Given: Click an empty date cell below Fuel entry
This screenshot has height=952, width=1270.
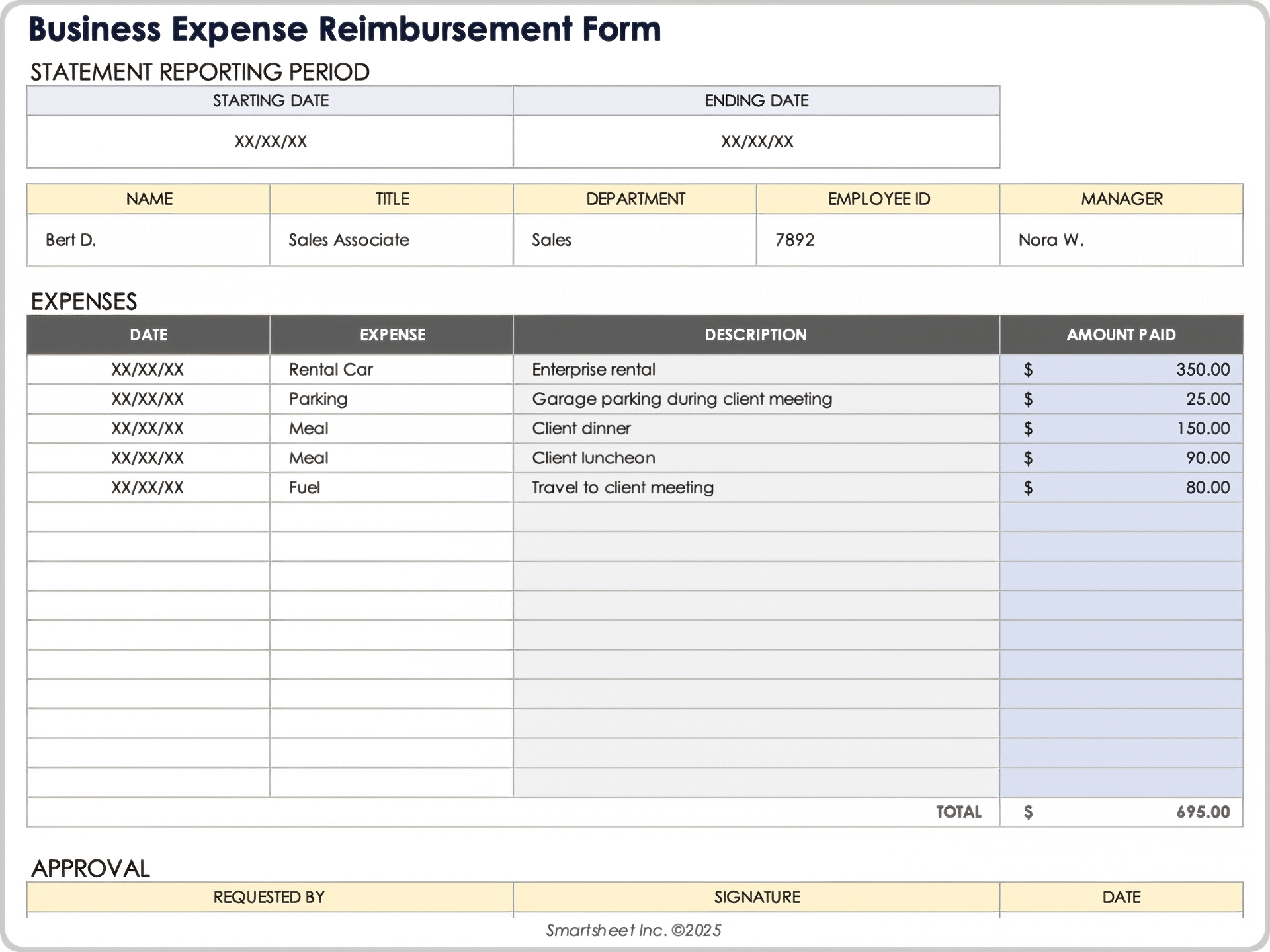Looking at the screenshot, I should tap(147, 517).
